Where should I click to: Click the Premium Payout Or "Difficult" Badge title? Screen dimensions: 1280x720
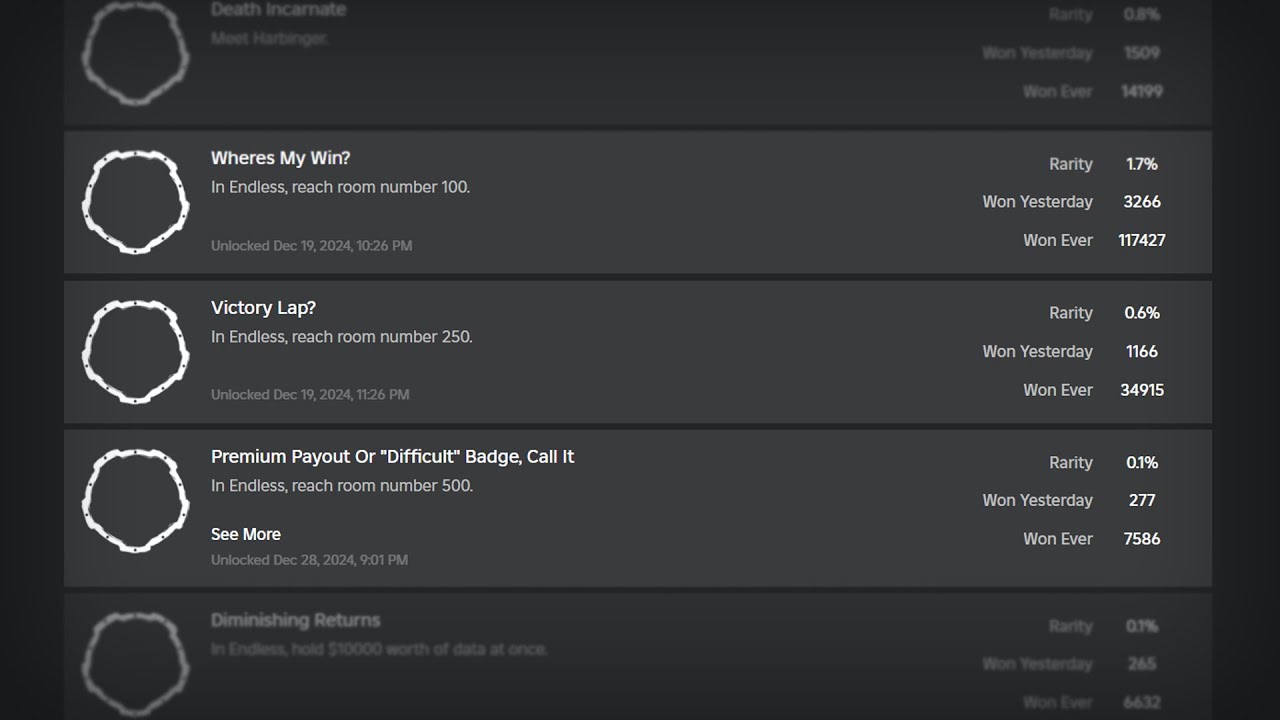(392, 457)
